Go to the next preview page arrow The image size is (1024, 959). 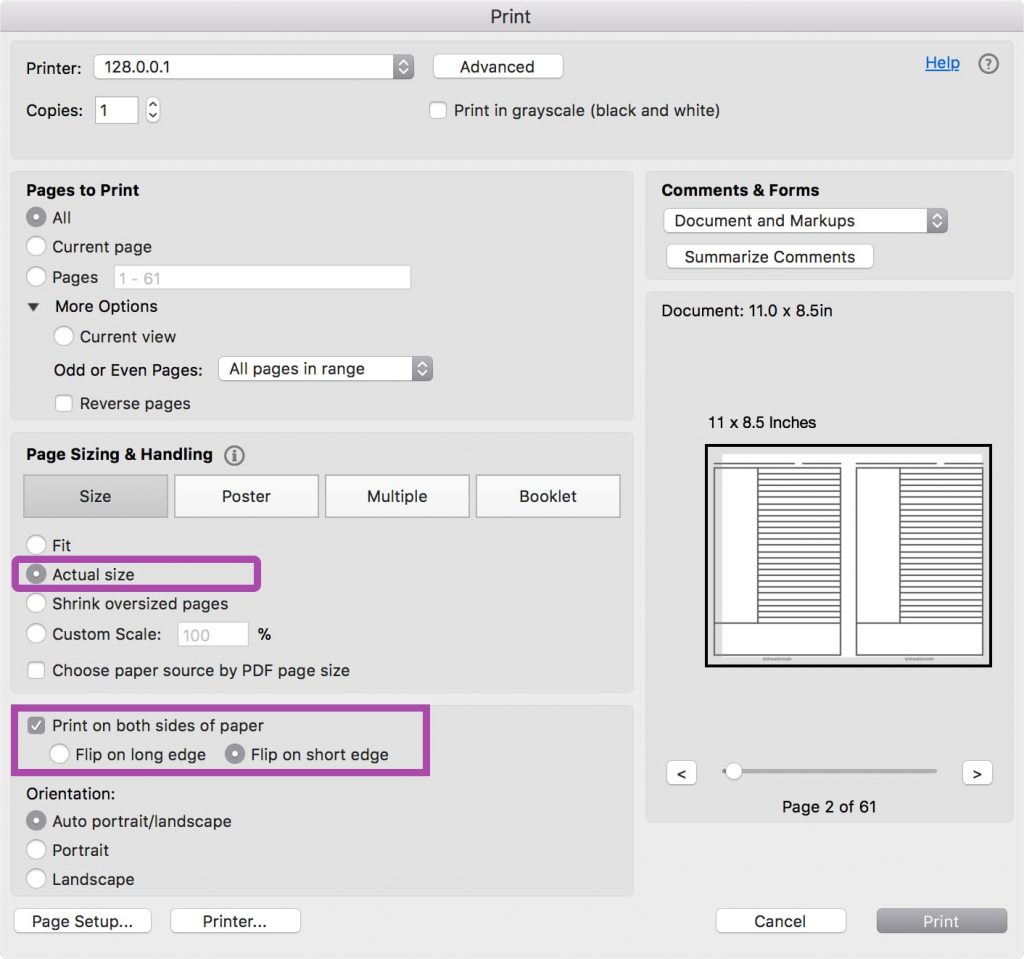[x=976, y=773]
